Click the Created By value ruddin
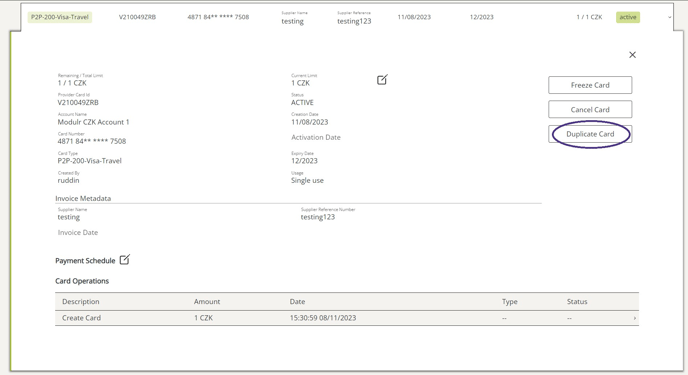 pyautogui.click(x=68, y=180)
